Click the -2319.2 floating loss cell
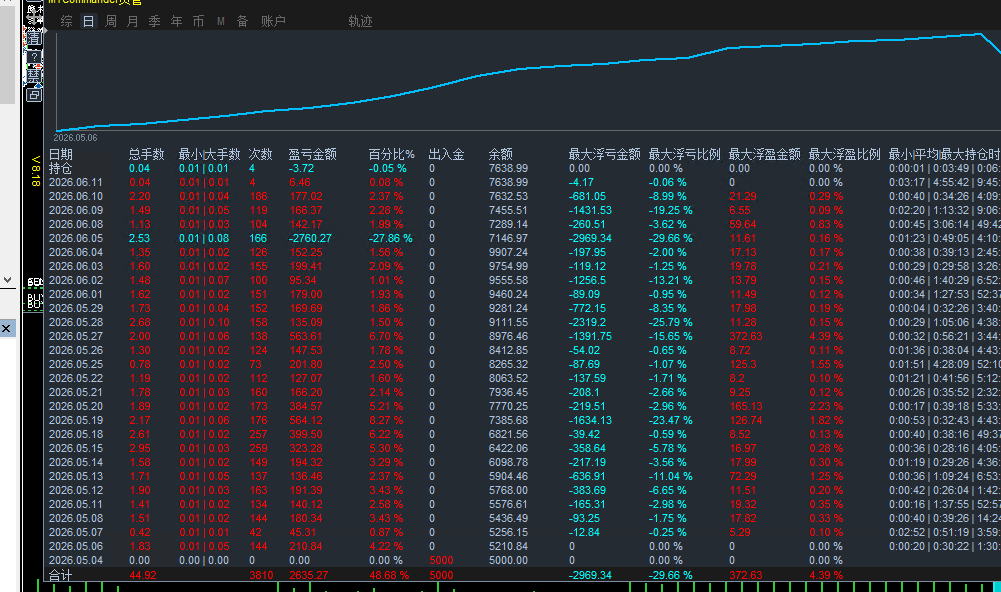The image size is (1001, 592). point(587,322)
